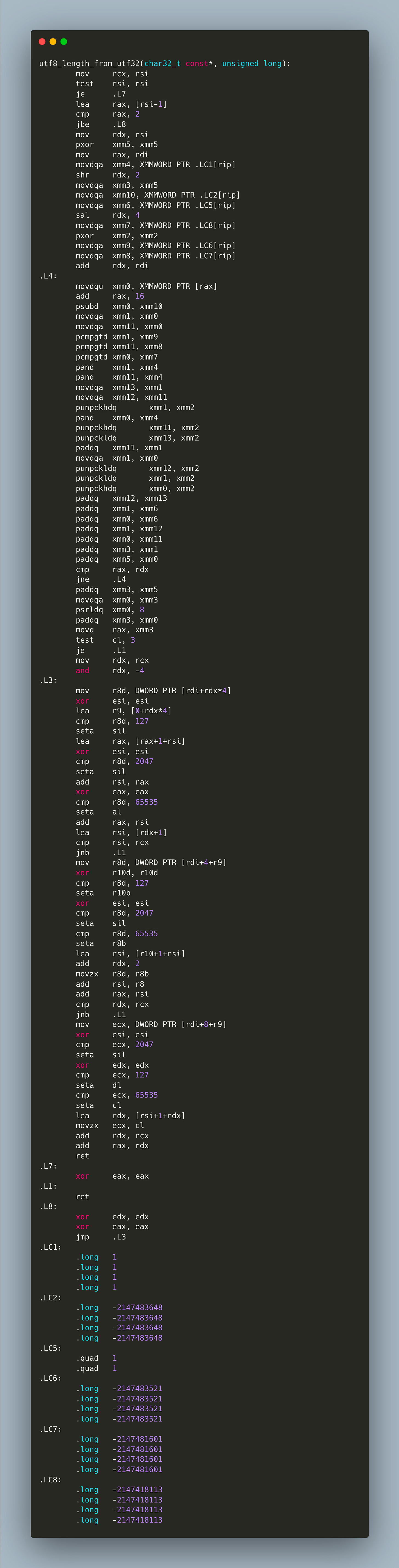
Task: Click the movdqa line referencing .LC8[rip]
Action: (156, 225)
